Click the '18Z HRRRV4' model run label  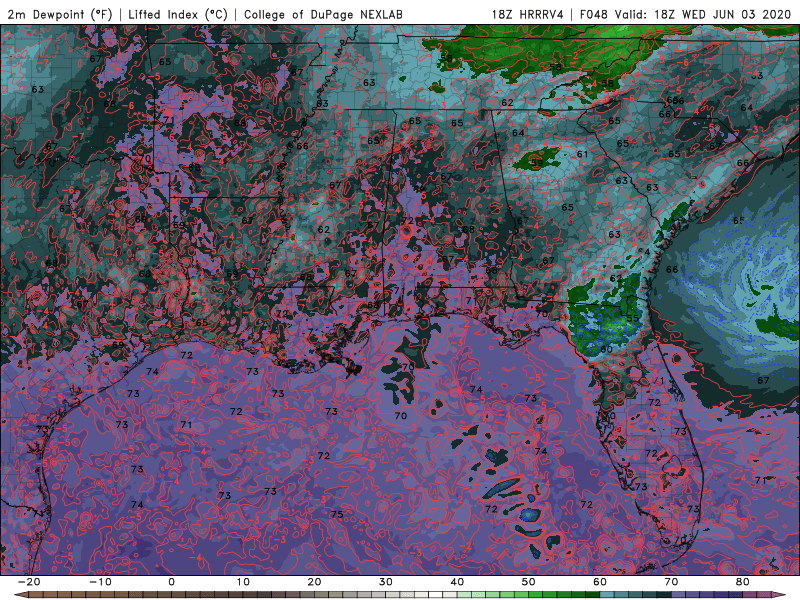pyautogui.click(x=528, y=15)
